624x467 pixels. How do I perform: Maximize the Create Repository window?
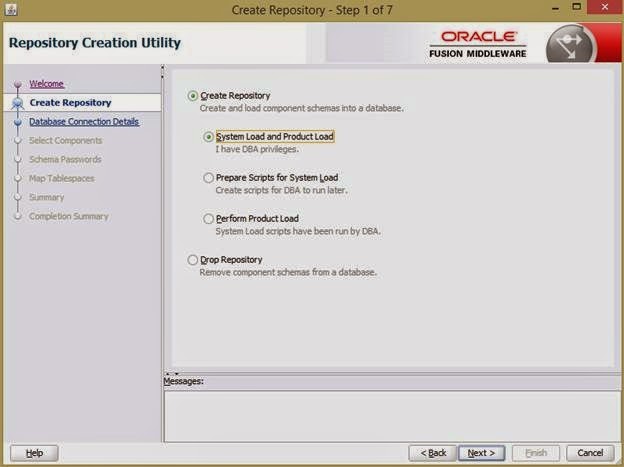click(x=576, y=7)
